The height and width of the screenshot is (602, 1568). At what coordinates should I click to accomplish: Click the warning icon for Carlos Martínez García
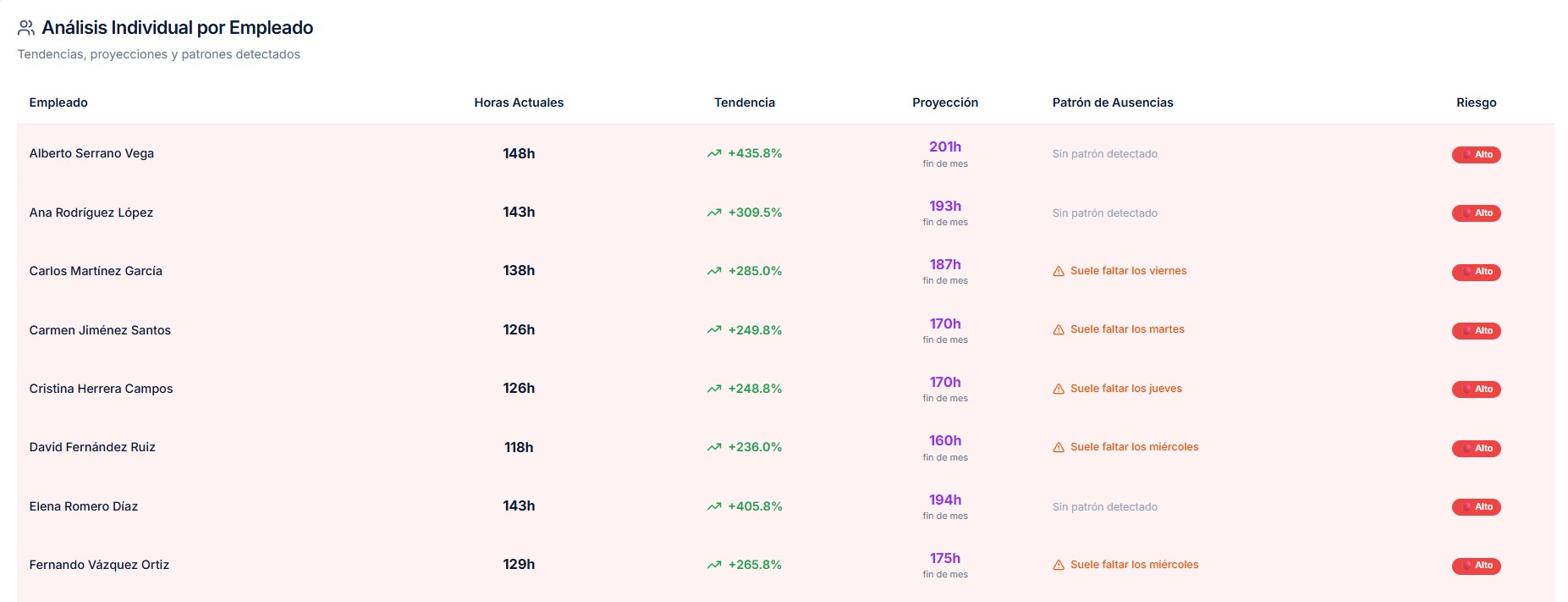[1059, 272]
